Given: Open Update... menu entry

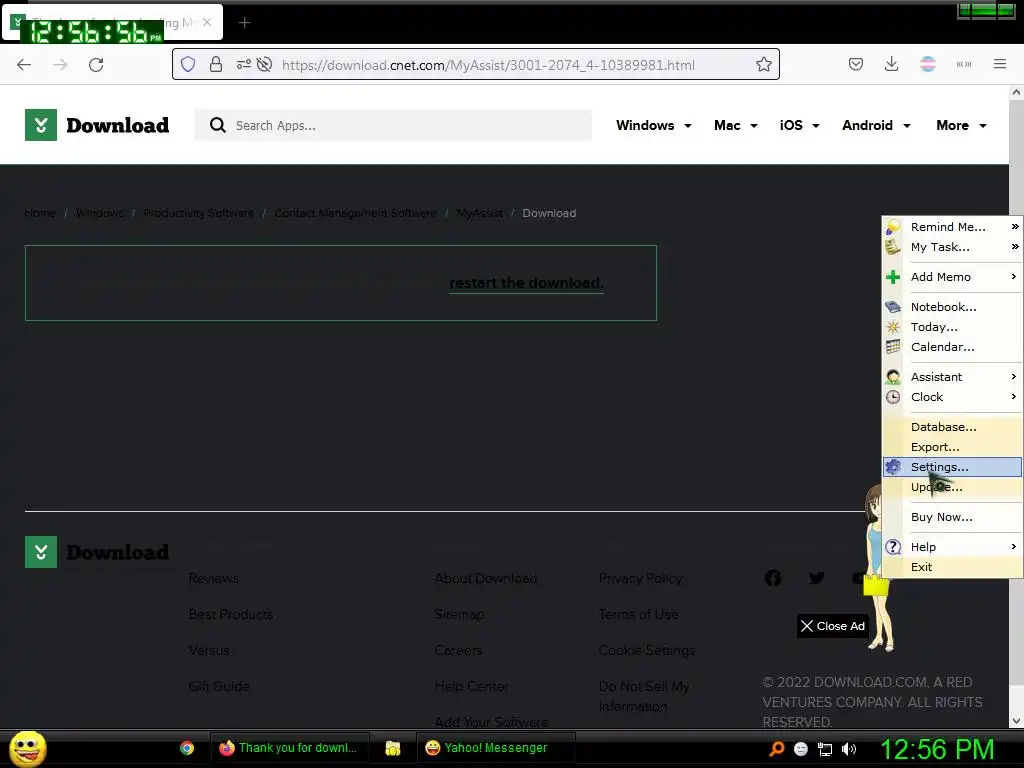Looking at the screenshot, I should click(952, 487).
